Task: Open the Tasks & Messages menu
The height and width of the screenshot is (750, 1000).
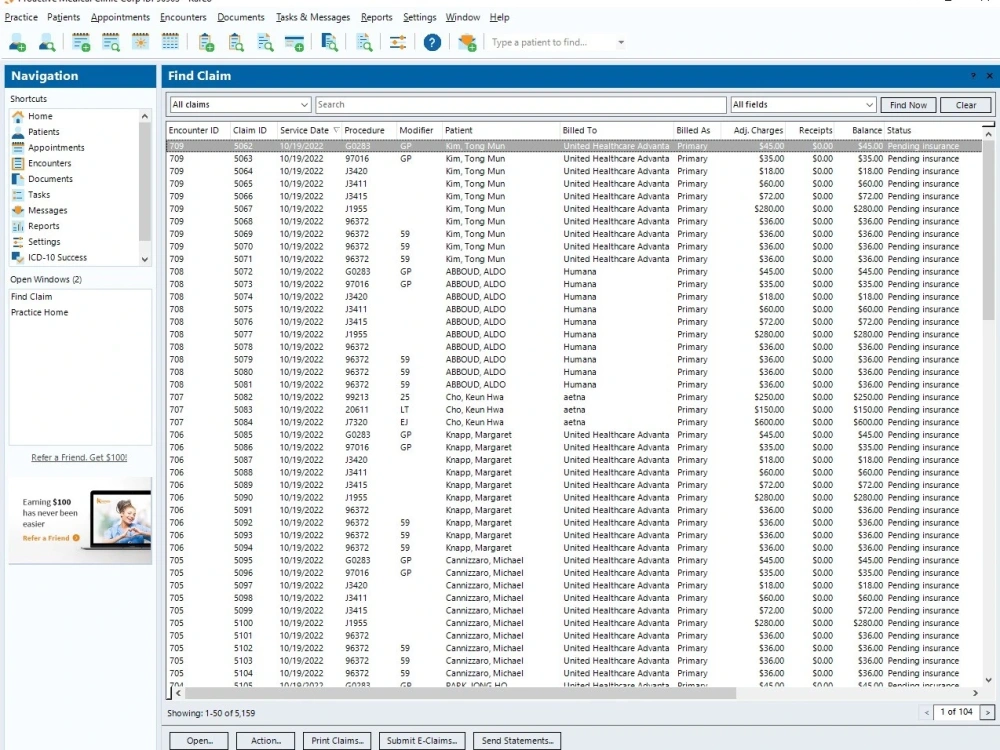Action: pos(312,17)
